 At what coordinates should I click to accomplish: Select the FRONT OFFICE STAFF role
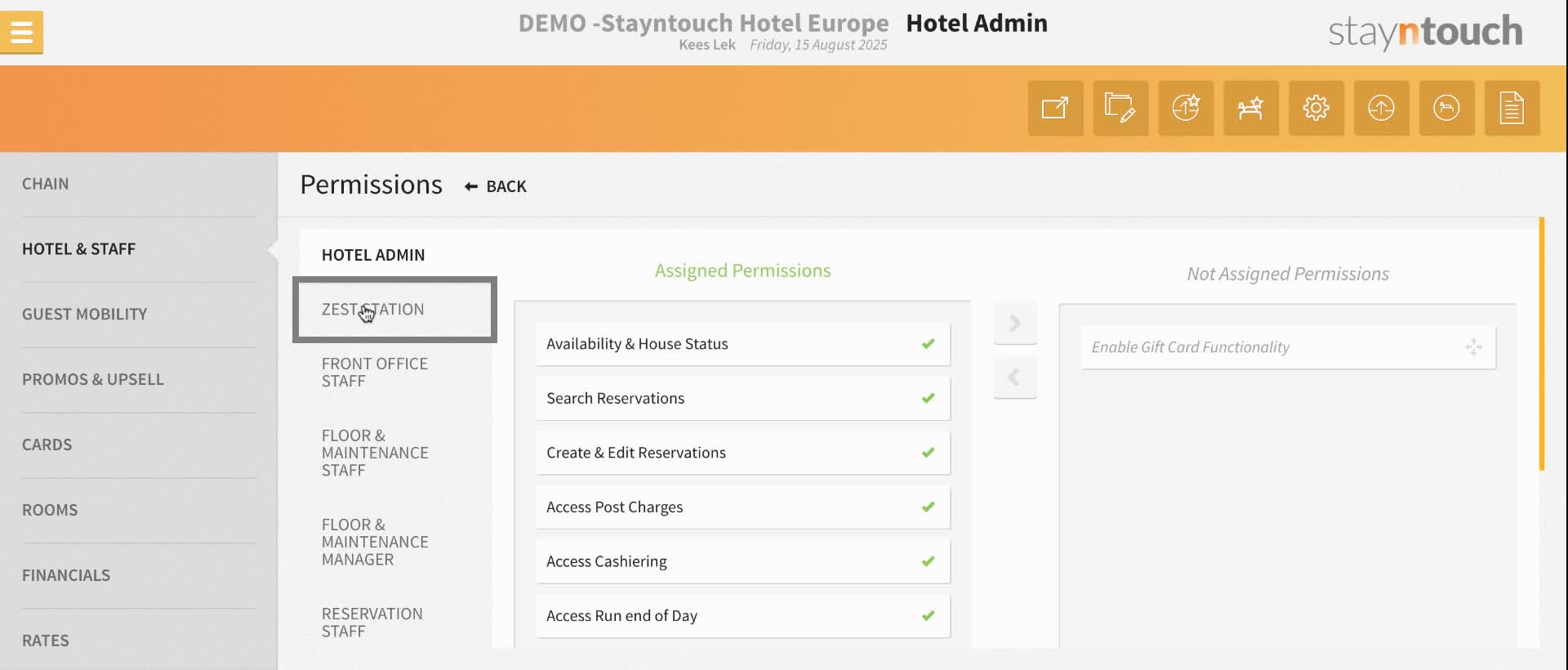pos(375,373)
